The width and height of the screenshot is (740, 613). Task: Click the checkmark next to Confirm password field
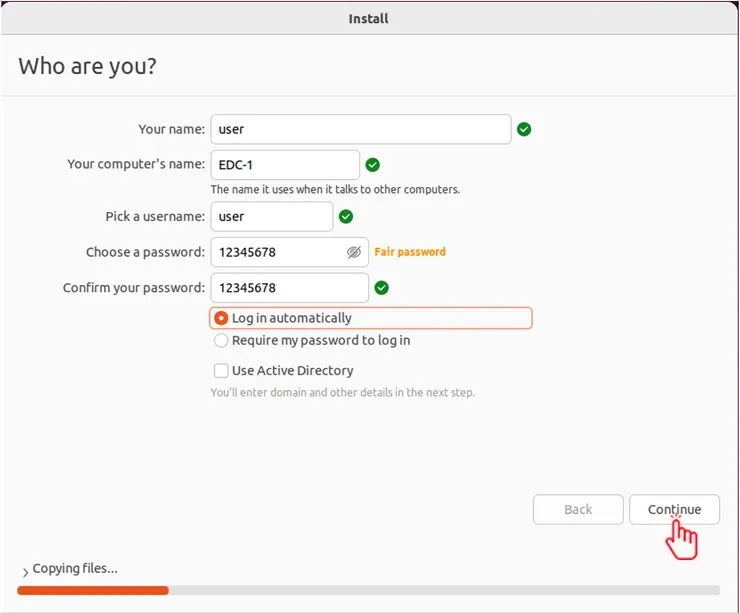pos(381,288)
